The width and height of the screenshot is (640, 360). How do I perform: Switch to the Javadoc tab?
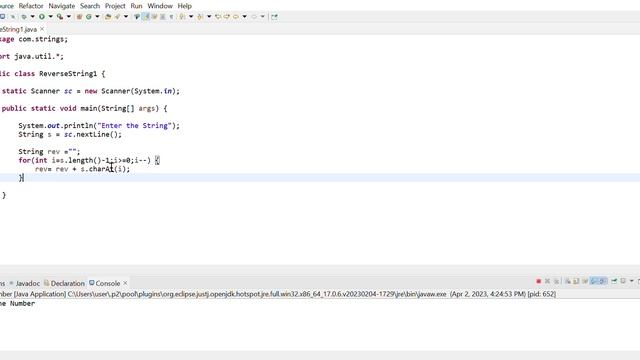[x=24, y=283]
